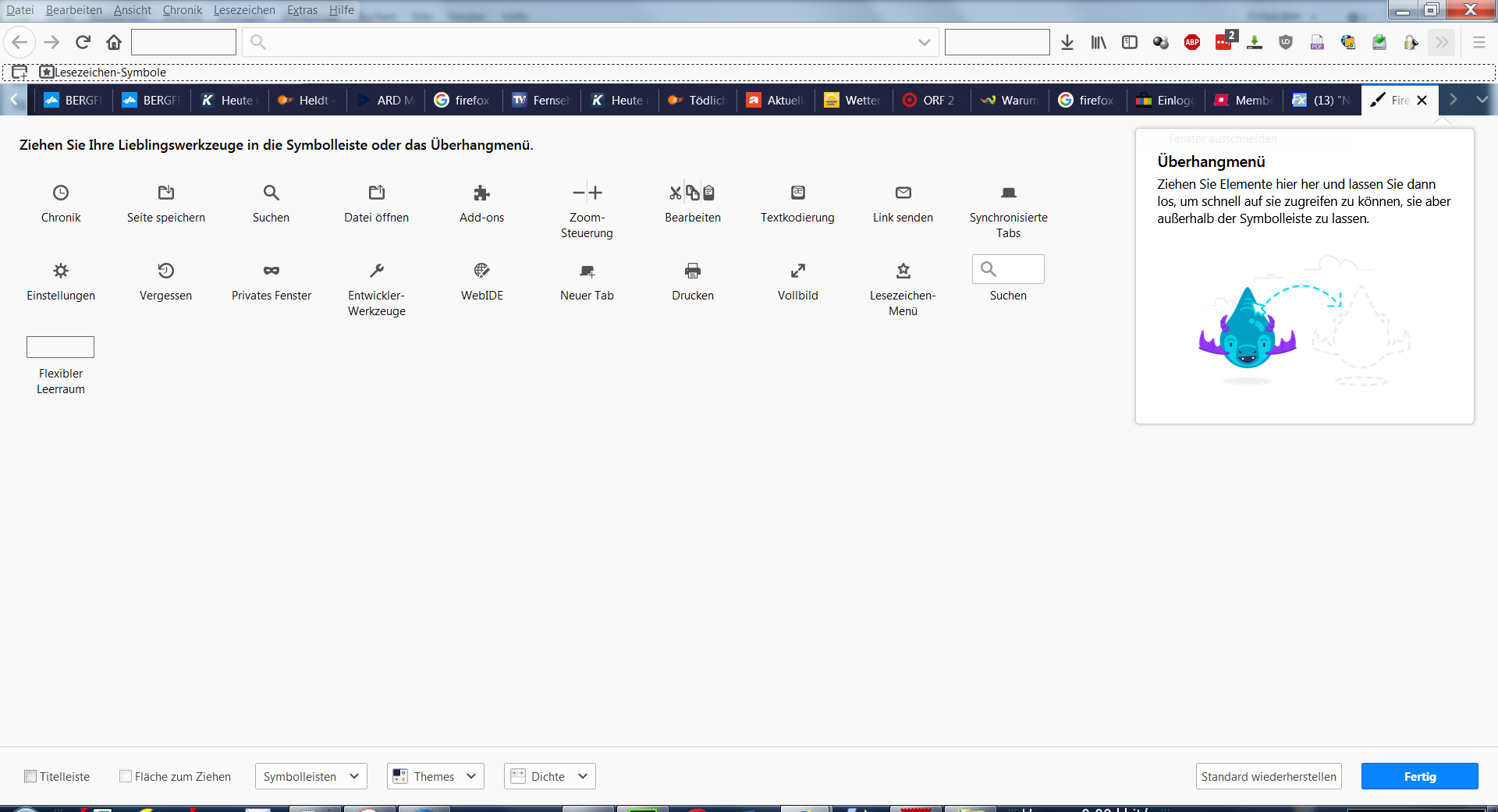This screenshot has height=812, width=1498.
Task: Switch to the Einlogg tab
Action: click(1166, 100)
